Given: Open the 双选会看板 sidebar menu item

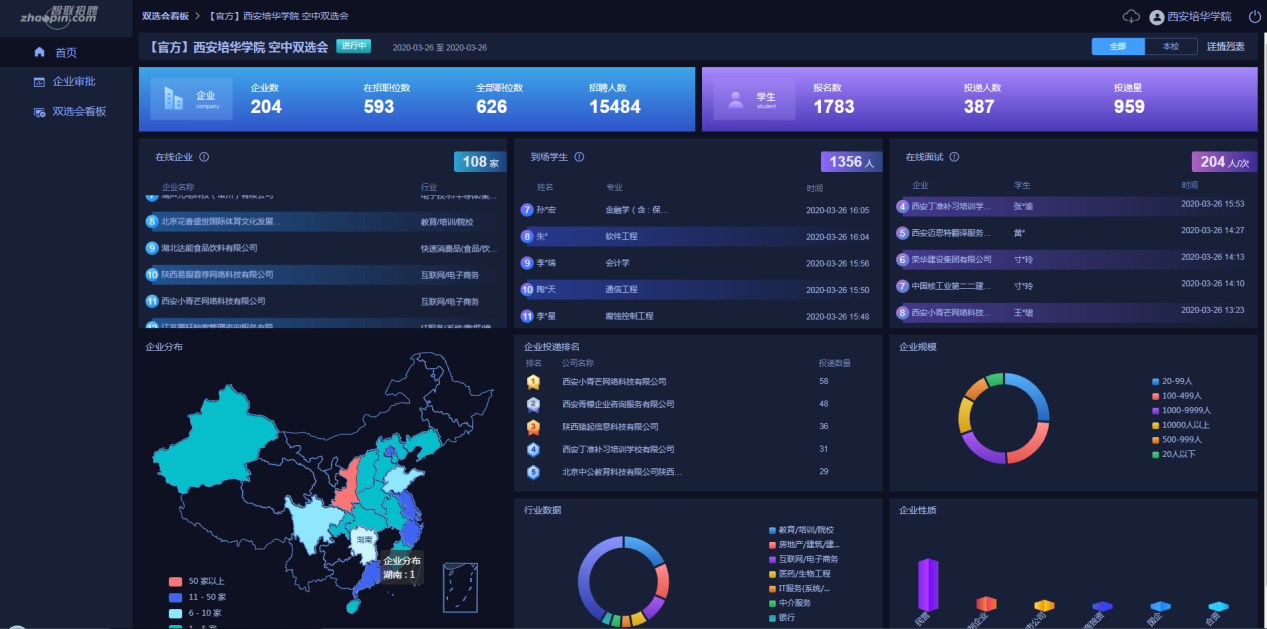Looking at the screenshot, I should tap(78, 112).
